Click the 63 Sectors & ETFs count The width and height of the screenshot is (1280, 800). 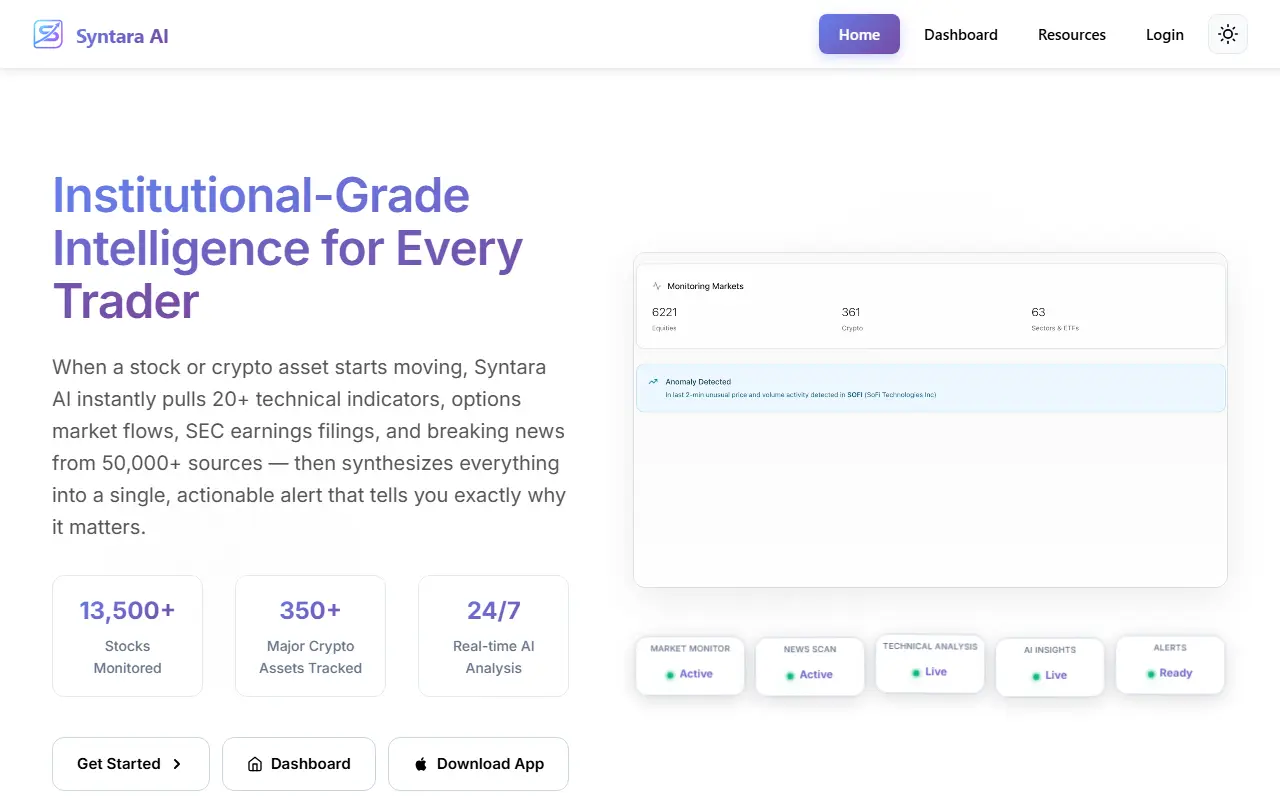pos(1038,312)
